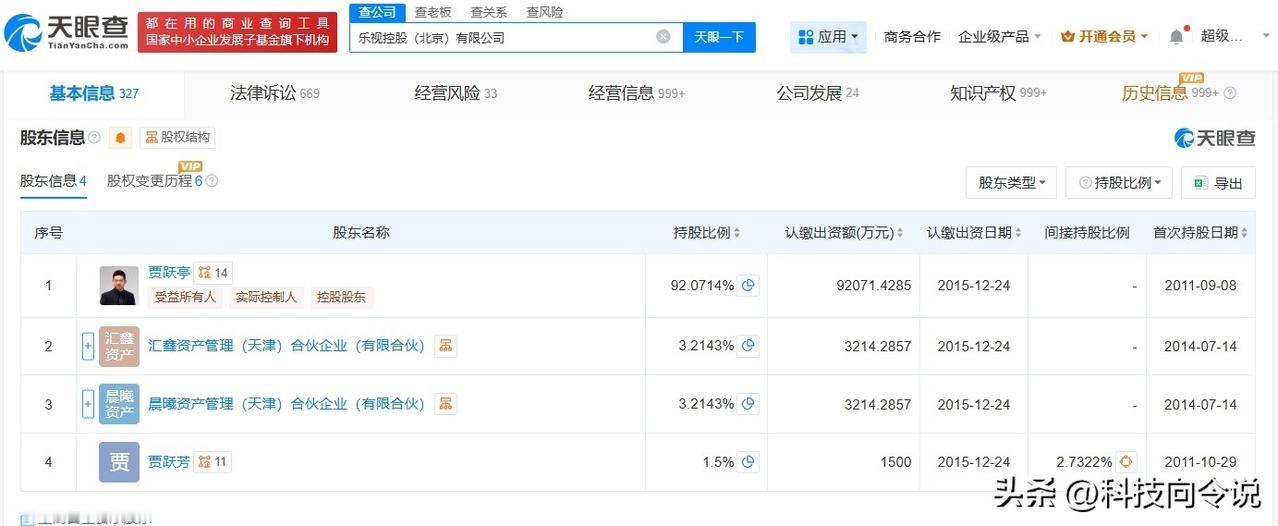Open 企业级产品 dropdown in header
The height and width of the screenshot is (526, 1278).
point(999,36)
